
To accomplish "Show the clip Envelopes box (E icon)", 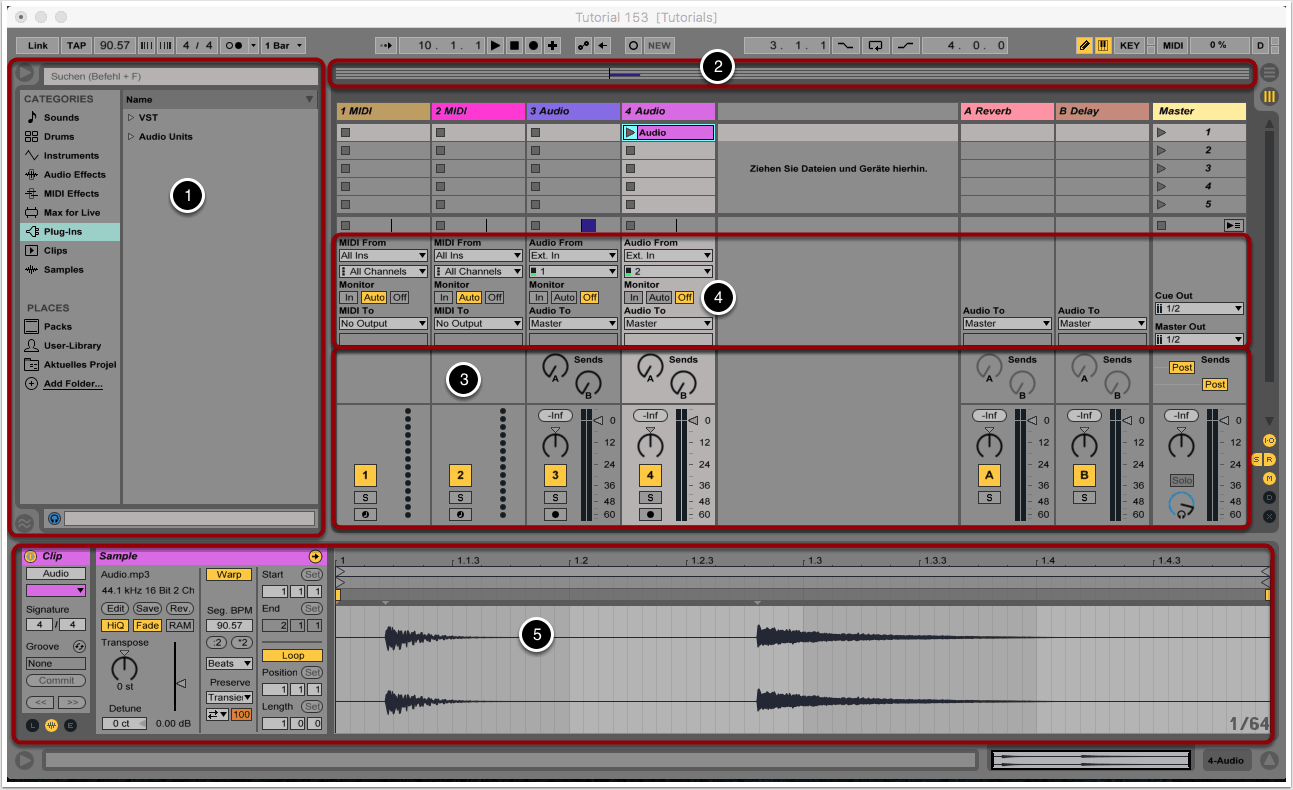I will [x=70, y=724].
